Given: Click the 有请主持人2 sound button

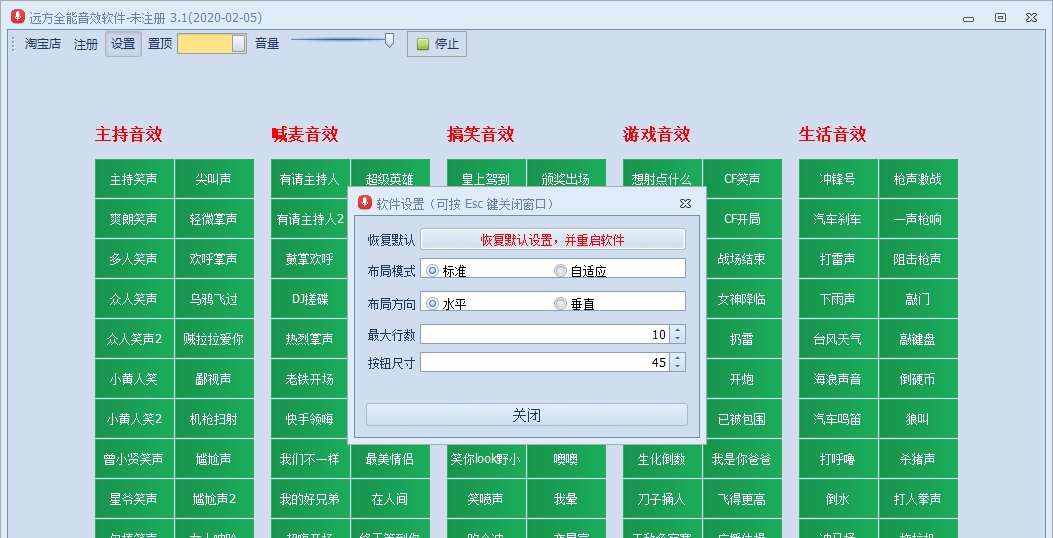Looking at the screenshot, I should (310, 219).
